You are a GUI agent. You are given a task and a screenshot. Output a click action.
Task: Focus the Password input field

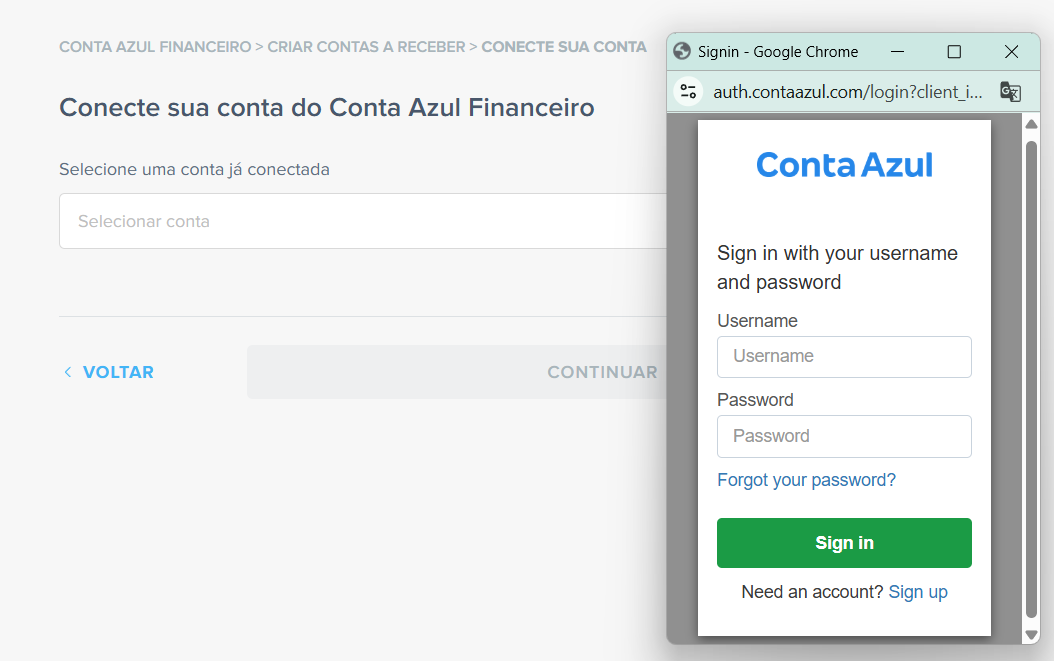point(844,436)
